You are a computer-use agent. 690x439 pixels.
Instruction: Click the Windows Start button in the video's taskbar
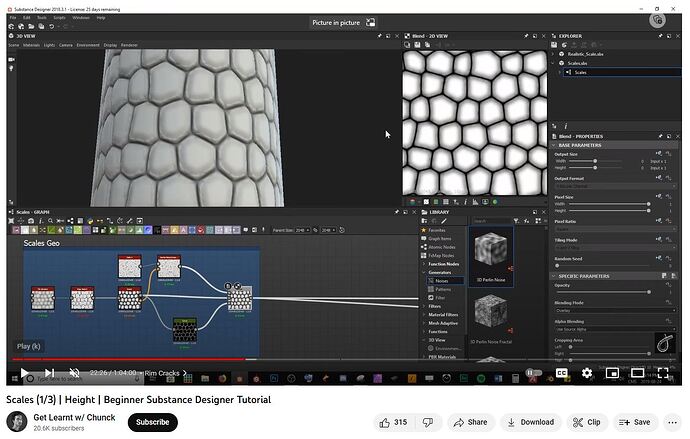14,378
